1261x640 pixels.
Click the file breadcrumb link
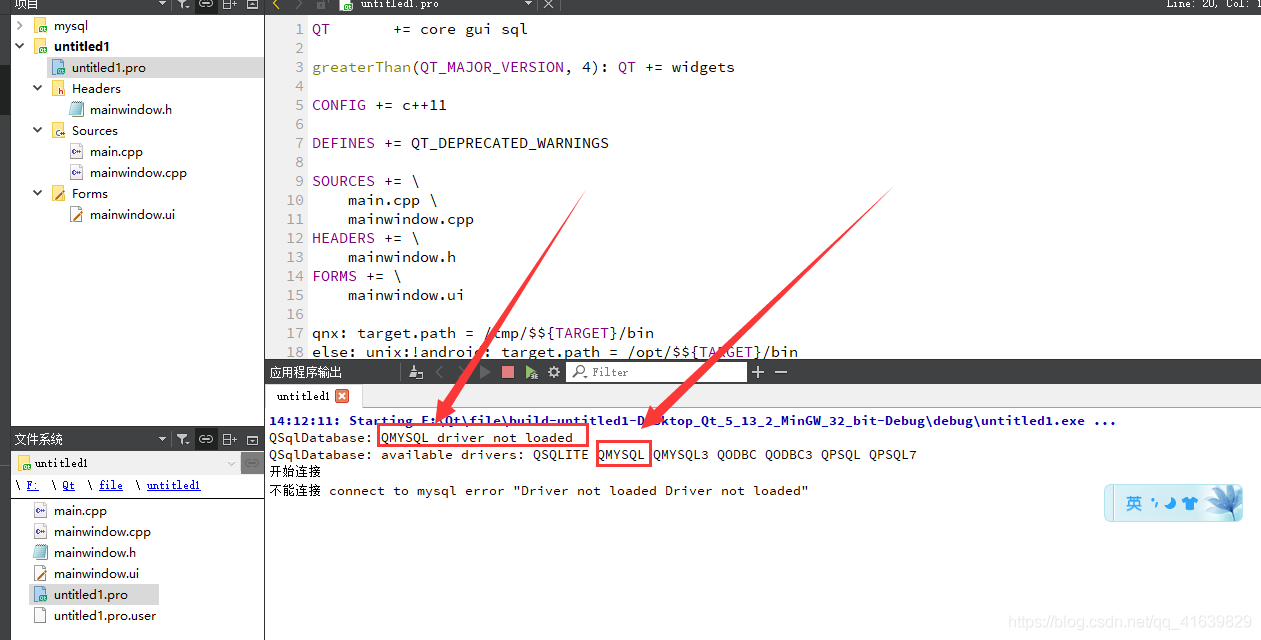coord(111,485)
